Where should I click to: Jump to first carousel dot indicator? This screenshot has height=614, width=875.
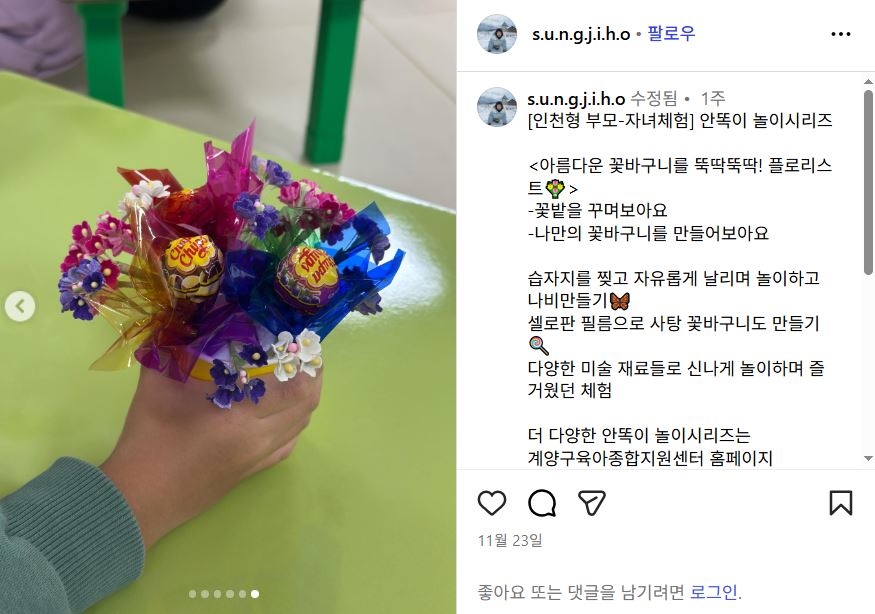pos(193,594)
